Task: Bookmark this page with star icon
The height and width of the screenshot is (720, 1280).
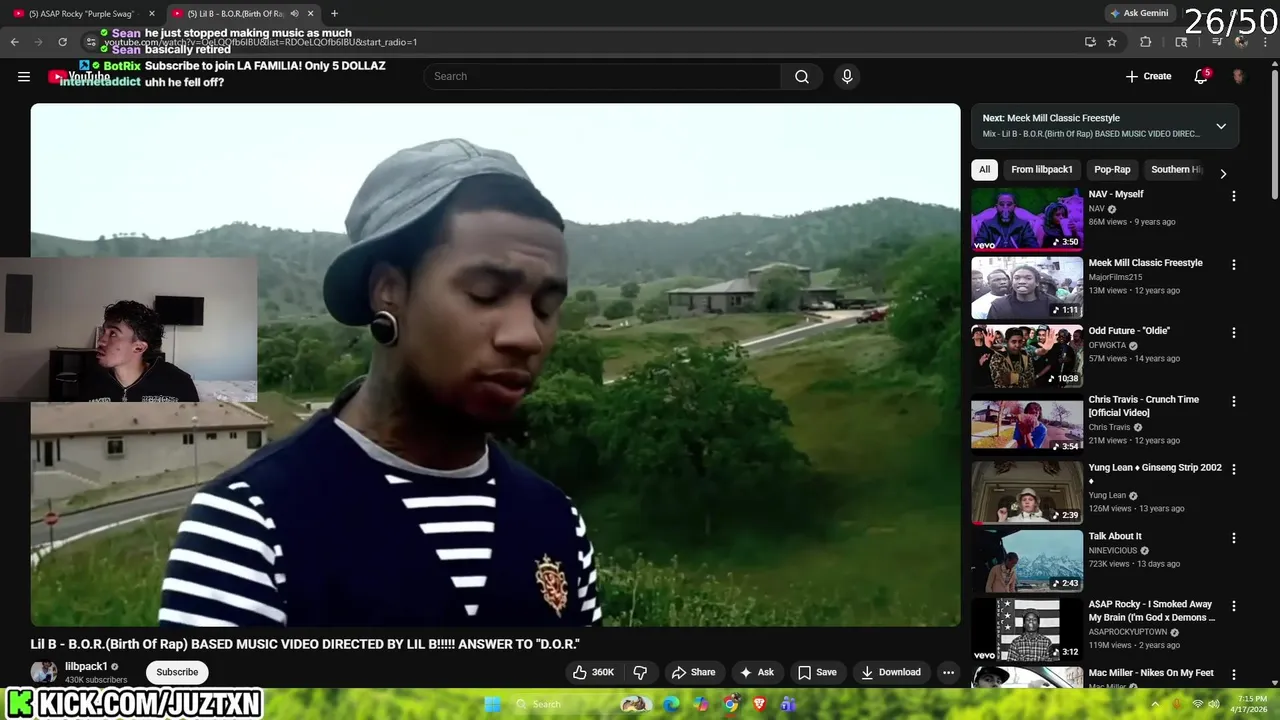Action: 1112,42
